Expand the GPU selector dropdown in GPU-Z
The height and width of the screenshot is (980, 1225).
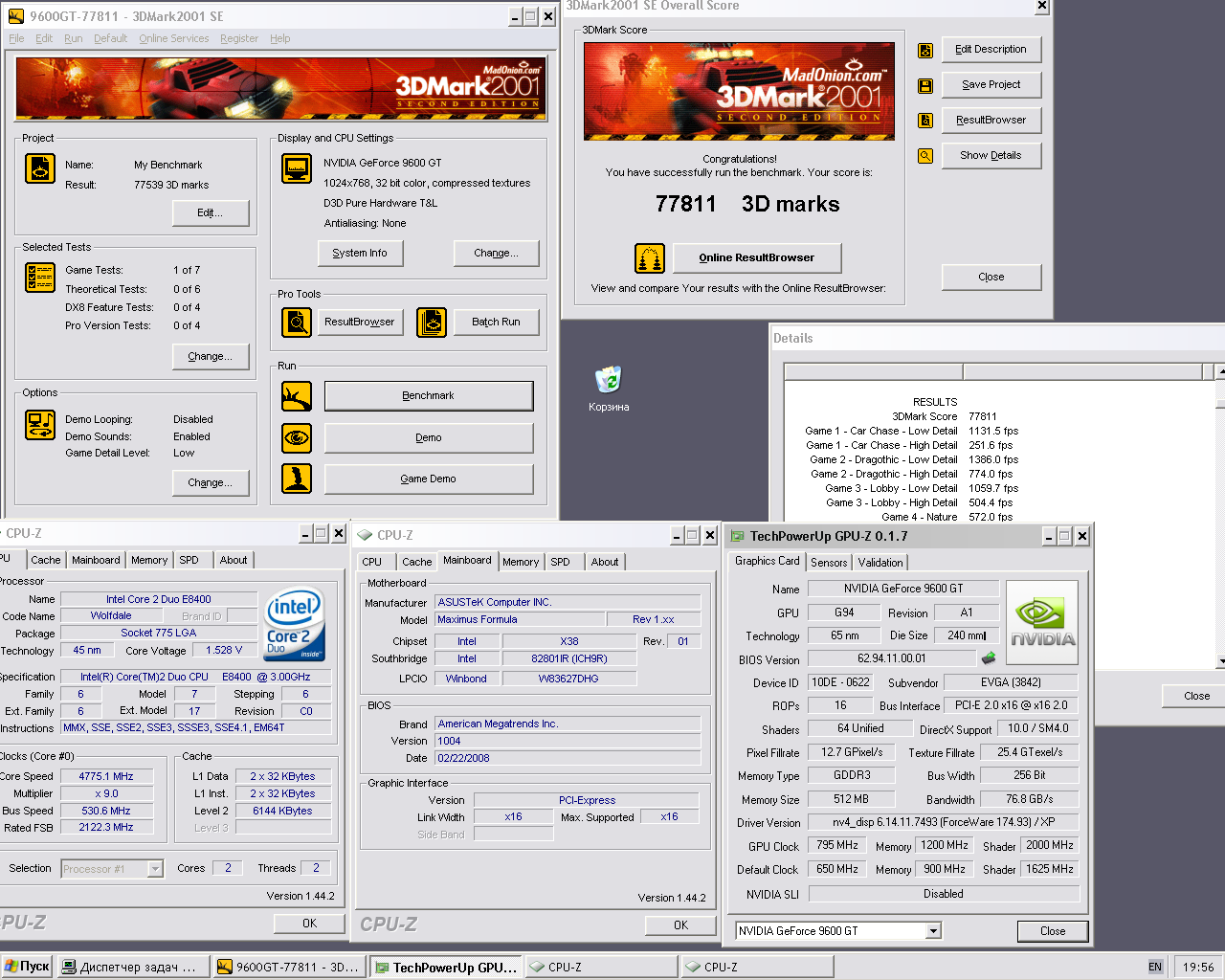click(933, 931)
